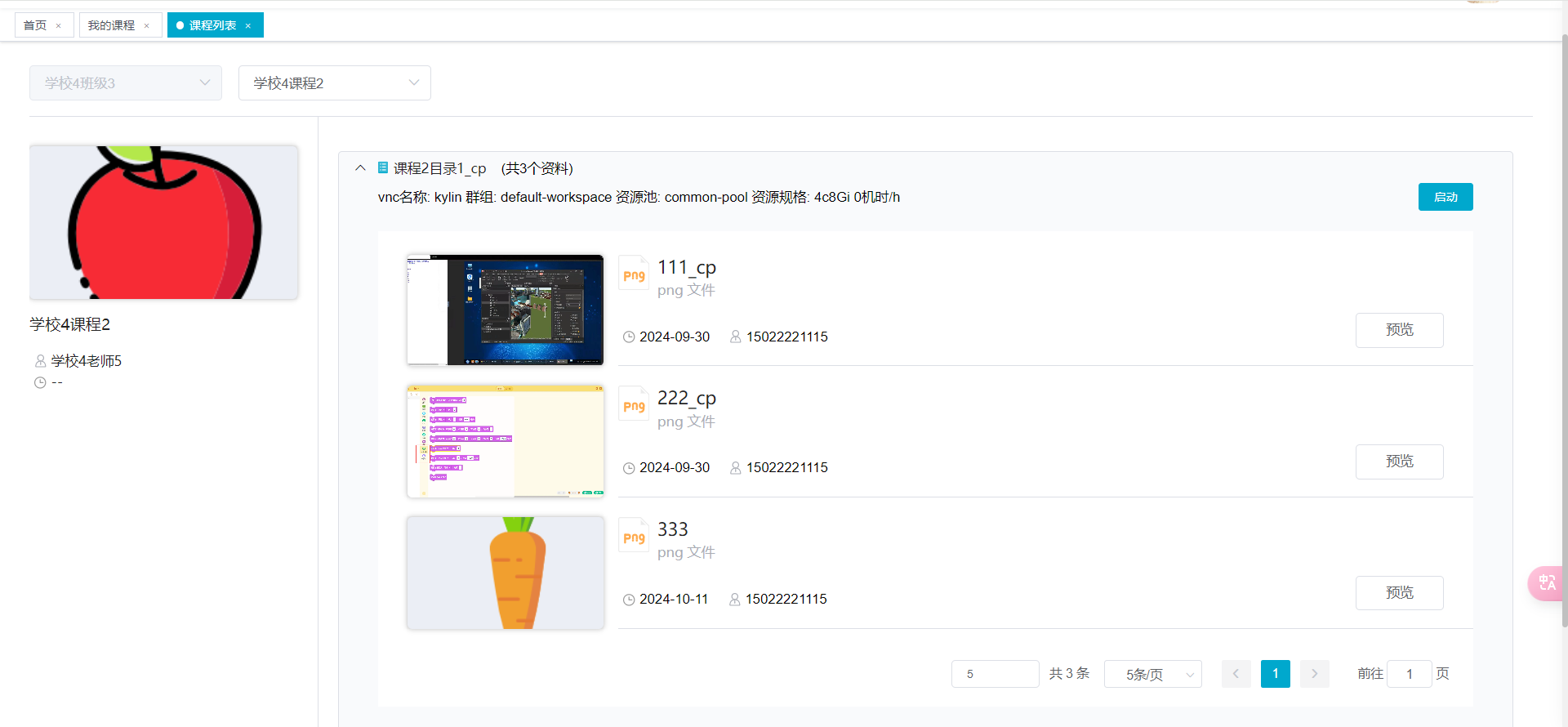Switch to the 首页 tab
This screenshot has width=1568, height=727.
[35, 25]
